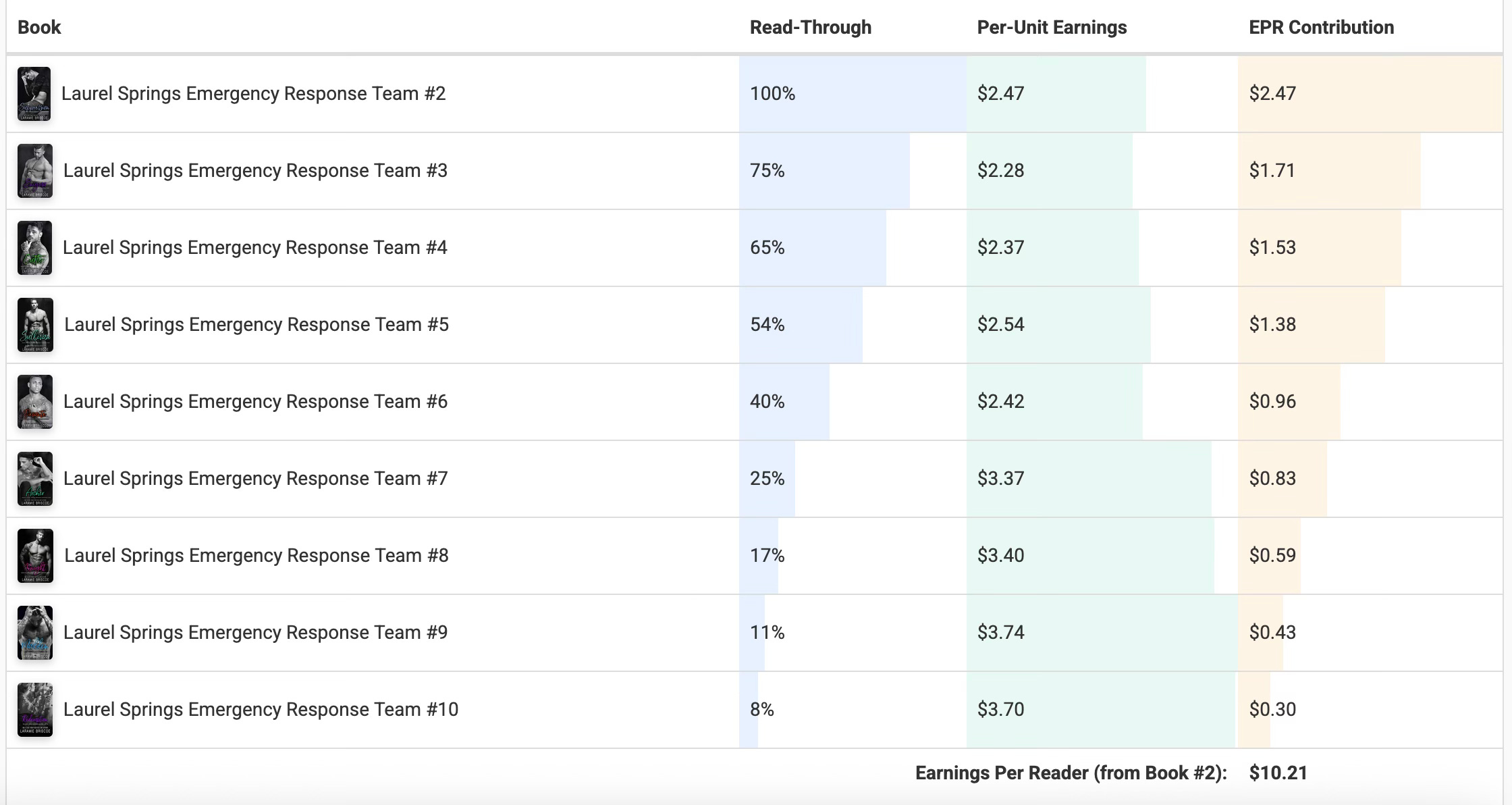Image resolution: width=1512 pixels, height=805 pixels.
Task: Click the book #3 cover thumbnail
Action: tap(34, 171)
